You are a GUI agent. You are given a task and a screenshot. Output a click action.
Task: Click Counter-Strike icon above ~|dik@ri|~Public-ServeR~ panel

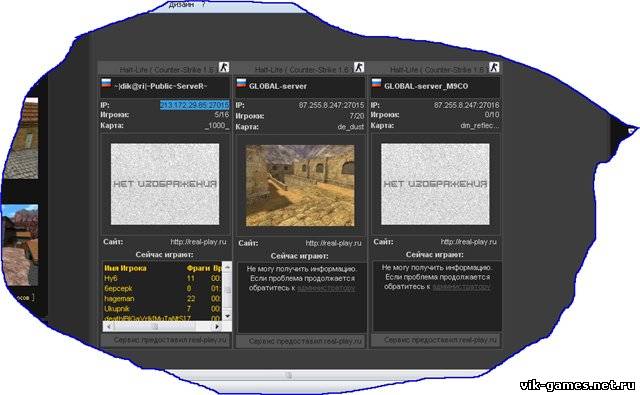coord(224,68)
